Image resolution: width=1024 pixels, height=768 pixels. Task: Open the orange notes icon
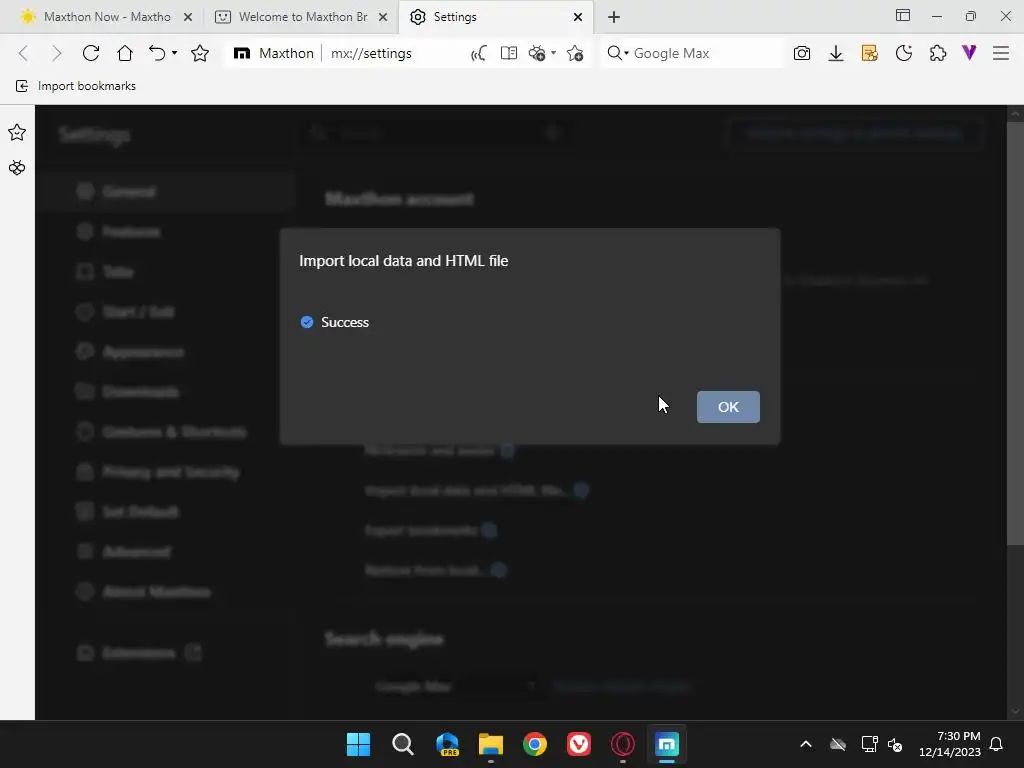tap(870, 54)
